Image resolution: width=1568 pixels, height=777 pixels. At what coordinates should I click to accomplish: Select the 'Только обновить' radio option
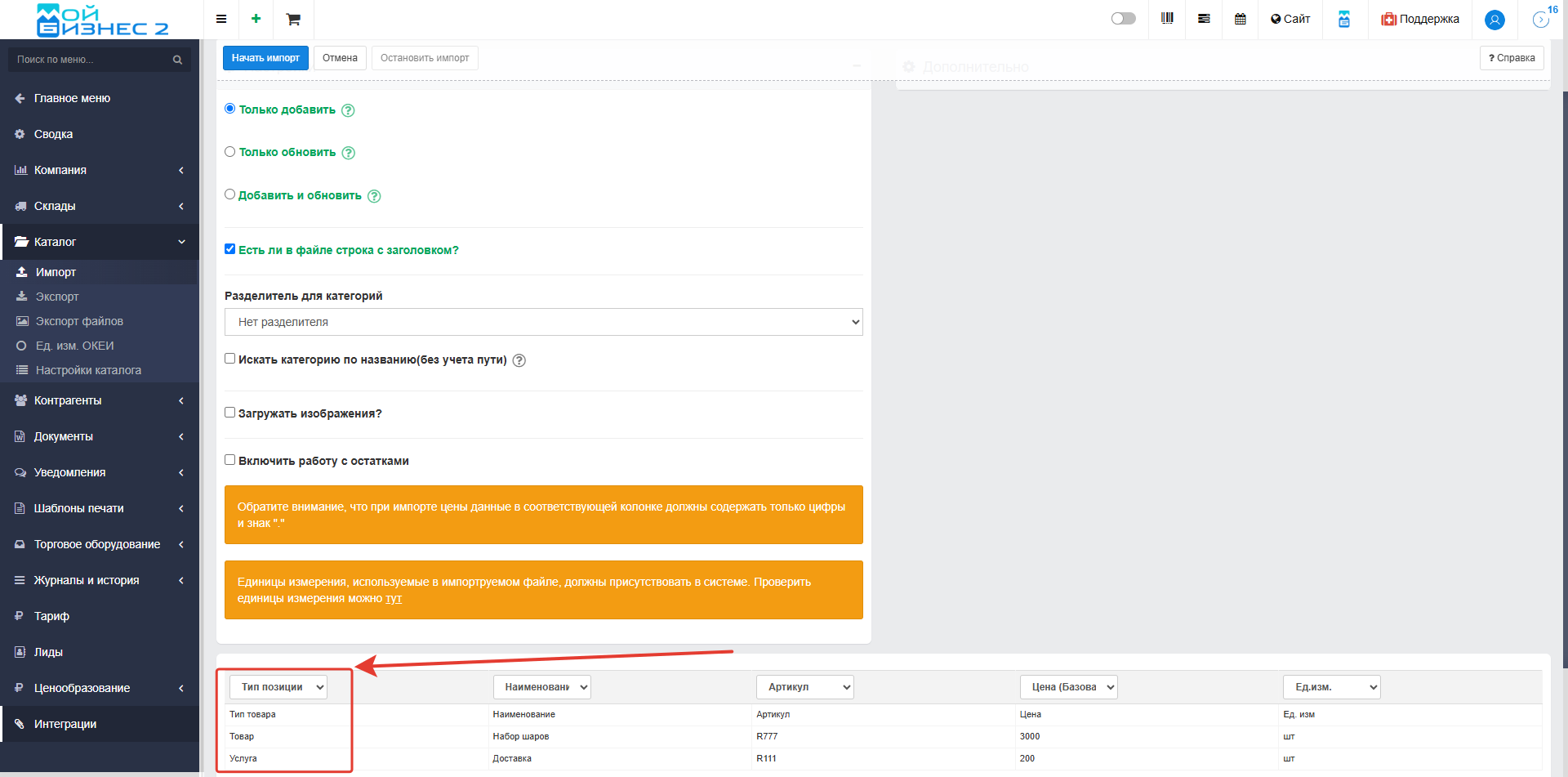230,152
